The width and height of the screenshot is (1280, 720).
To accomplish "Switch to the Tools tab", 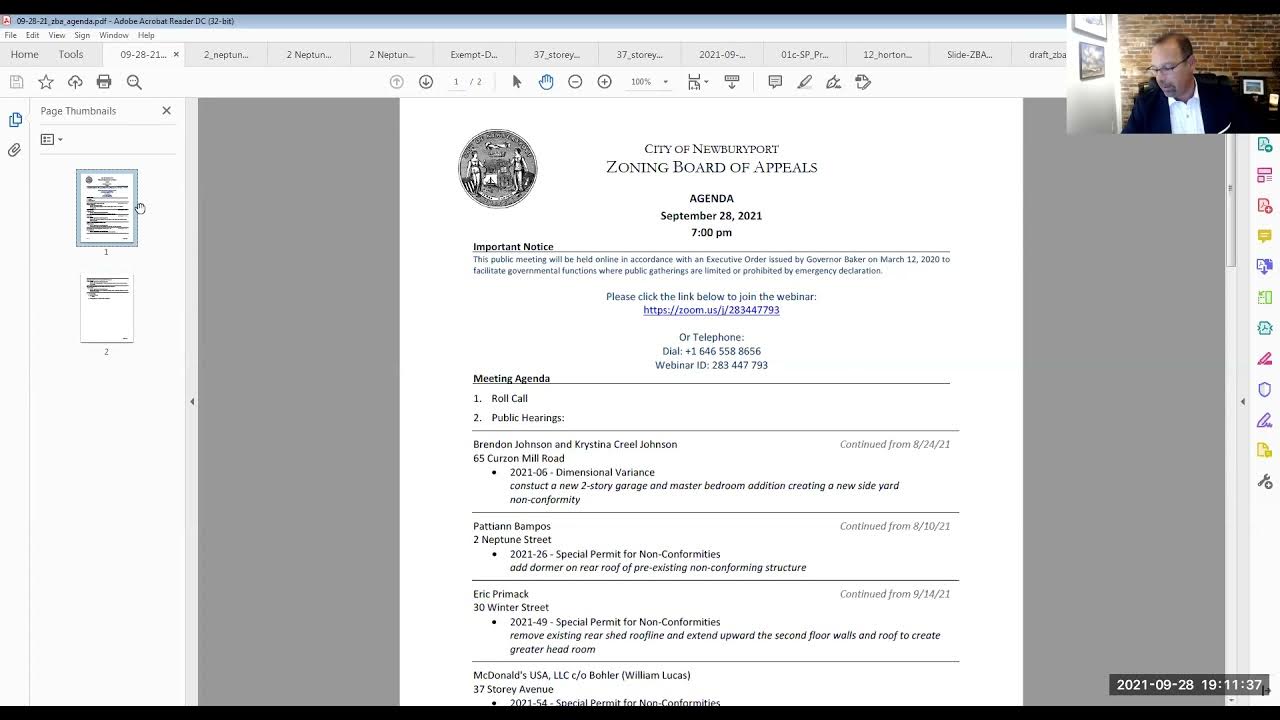I will 70,55.
